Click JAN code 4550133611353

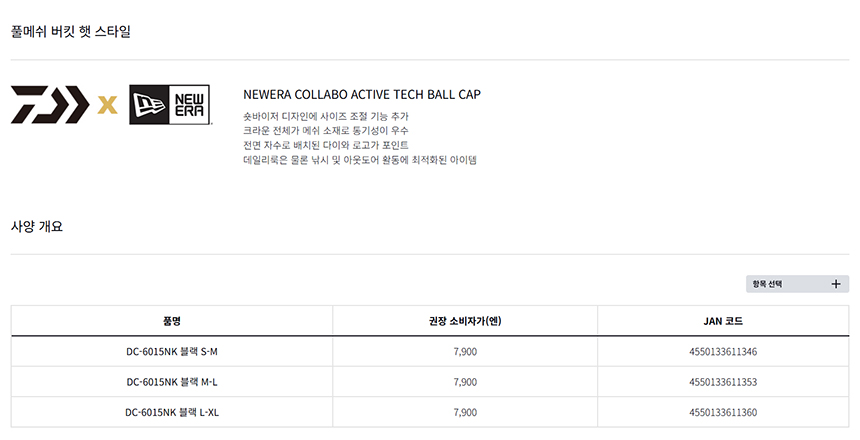(x=722, y=382)
